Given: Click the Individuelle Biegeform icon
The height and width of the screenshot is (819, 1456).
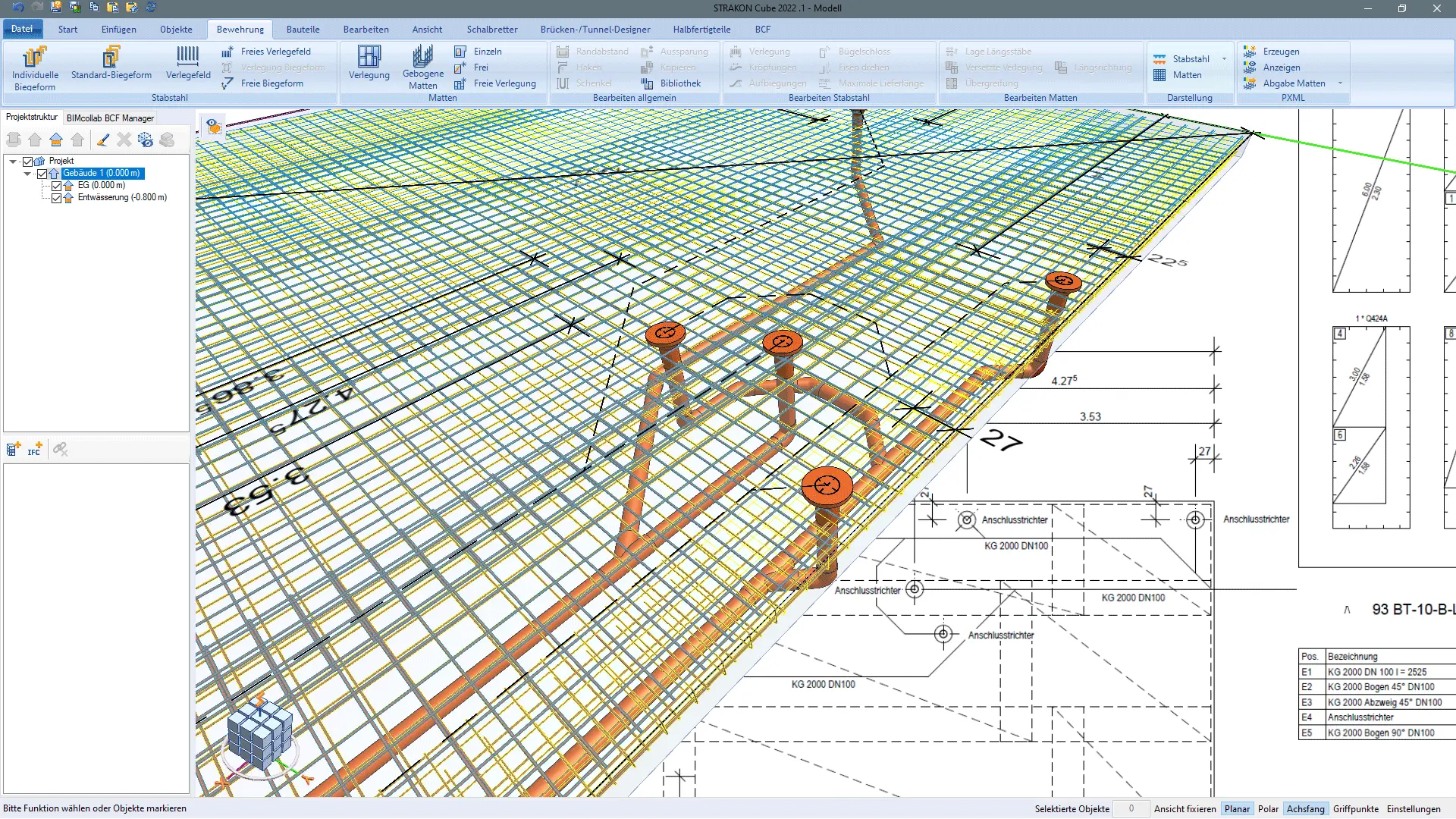Looking at the screenshot, I should pyautogui.click(x=35, y=58).
